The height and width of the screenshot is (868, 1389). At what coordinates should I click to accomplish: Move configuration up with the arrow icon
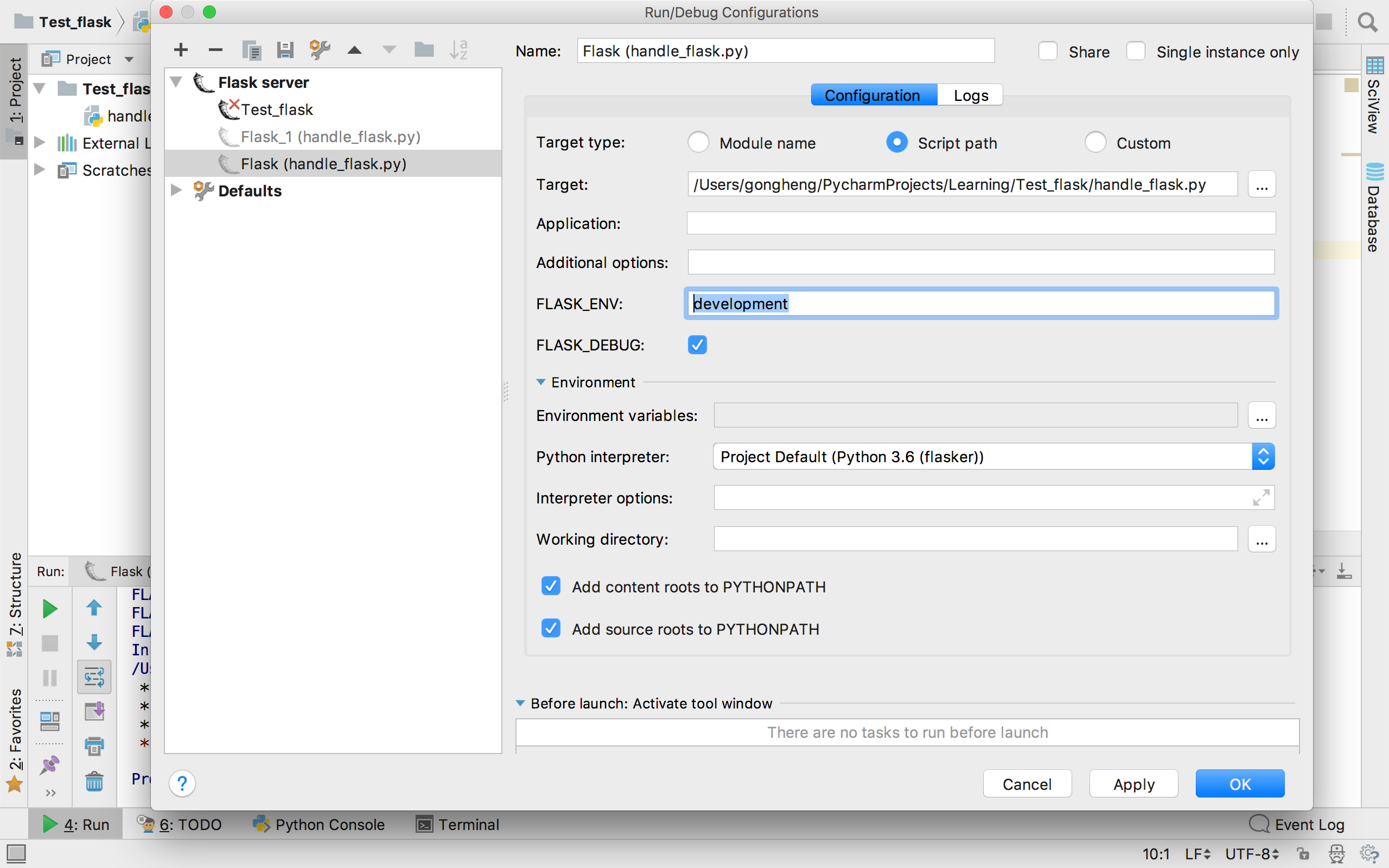coord(355,50)
